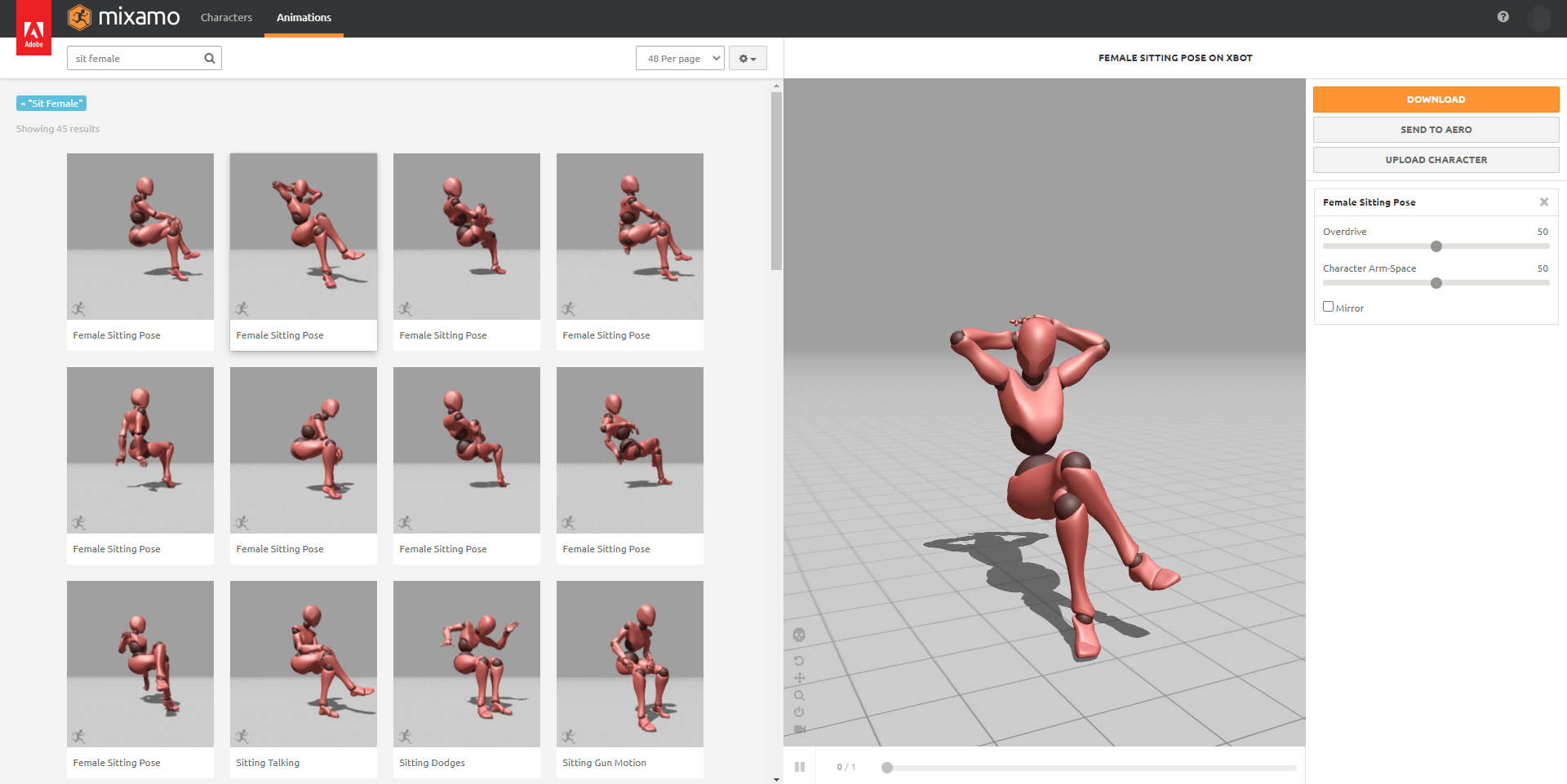Click the scrollbar down arrow

[x=776, y=779]
